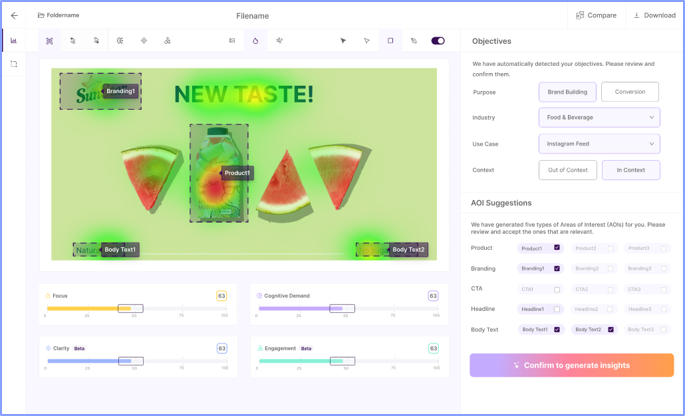Expand the Use Case Instagram Feed dropdown

pos(599,144)
